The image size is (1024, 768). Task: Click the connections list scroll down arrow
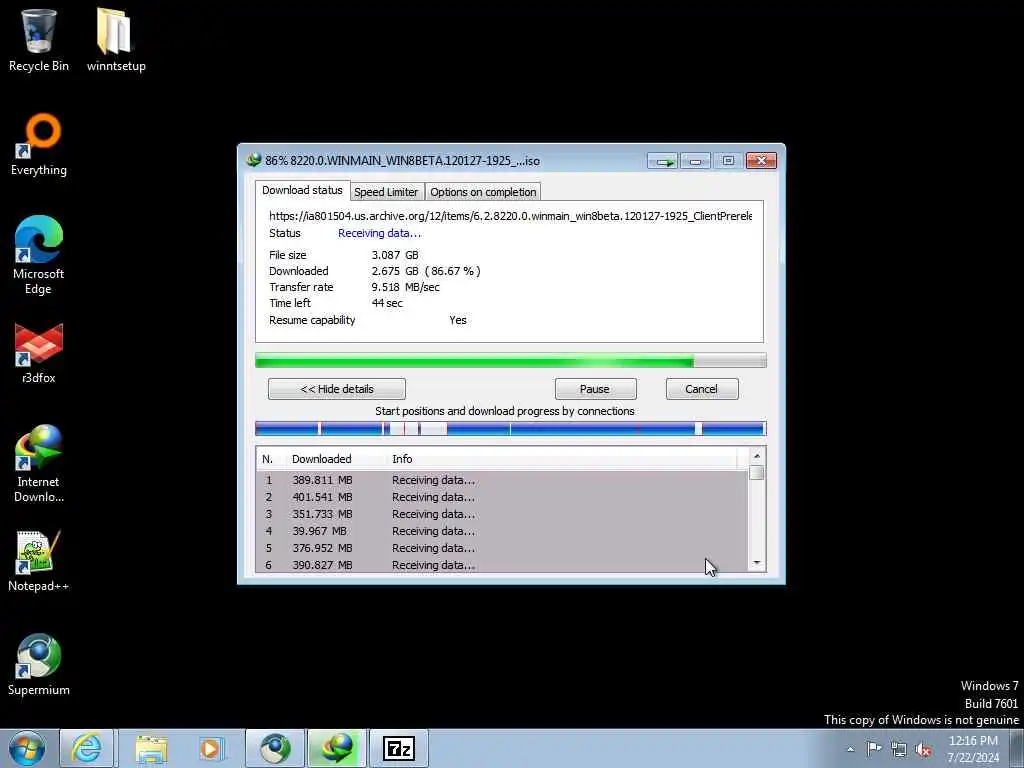(x=757, y=563)
